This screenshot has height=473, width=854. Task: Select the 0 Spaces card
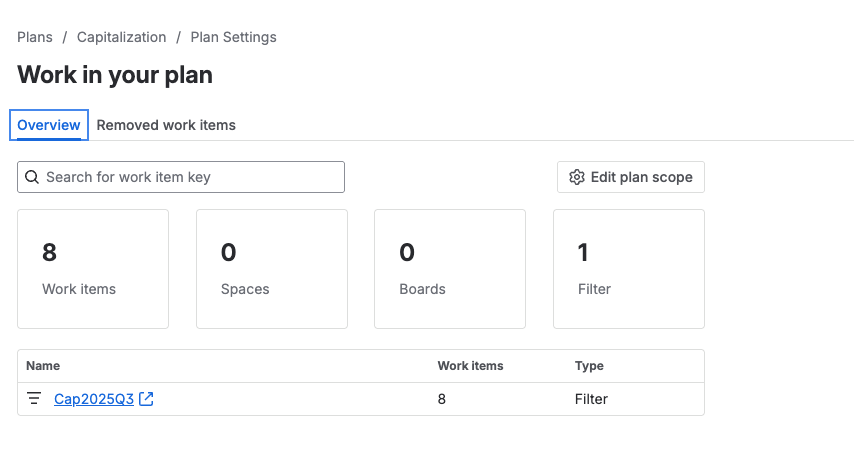pyautogui.click(x=272, y=268)
